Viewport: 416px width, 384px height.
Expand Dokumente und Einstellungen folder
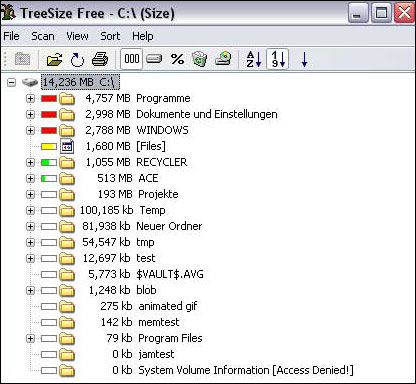30,114
